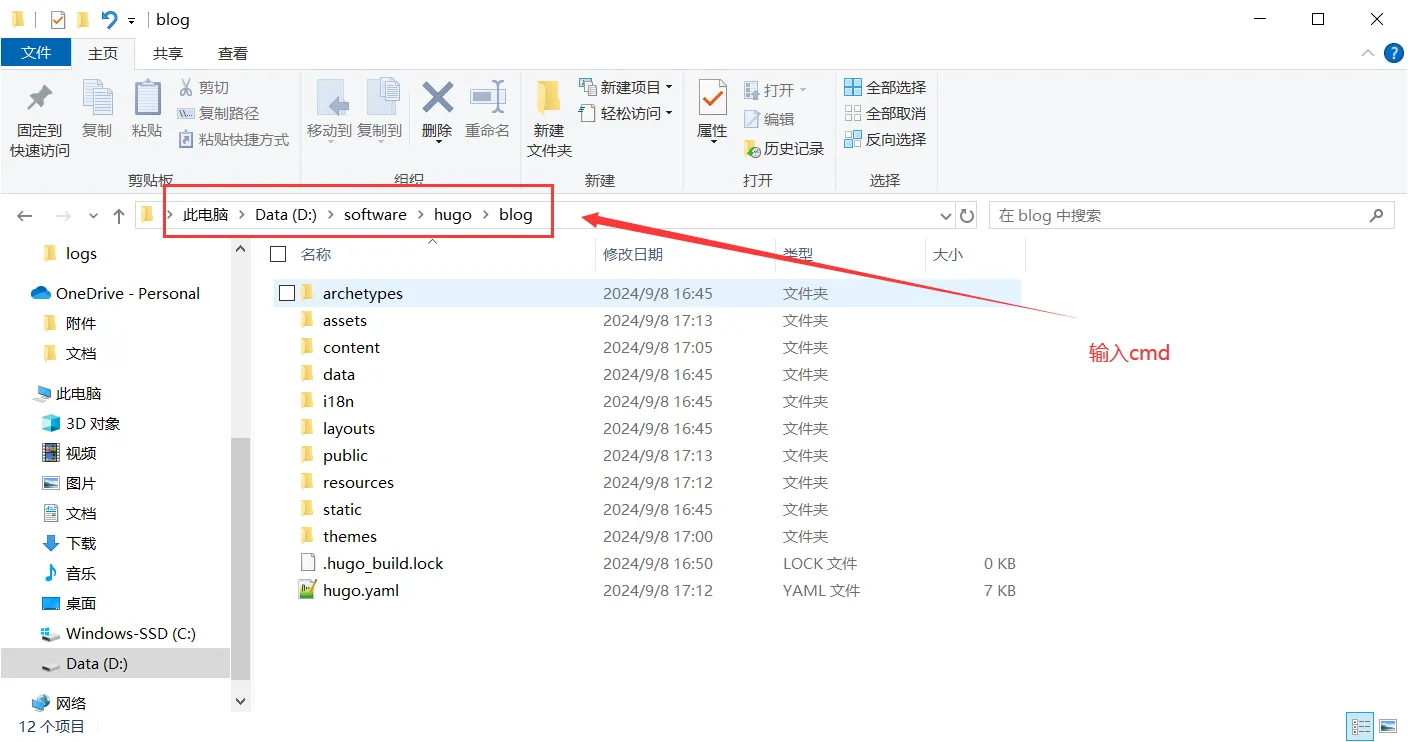Open the blue help question mark icon
Screen dimensions: 1408x742
[1393, 53]
